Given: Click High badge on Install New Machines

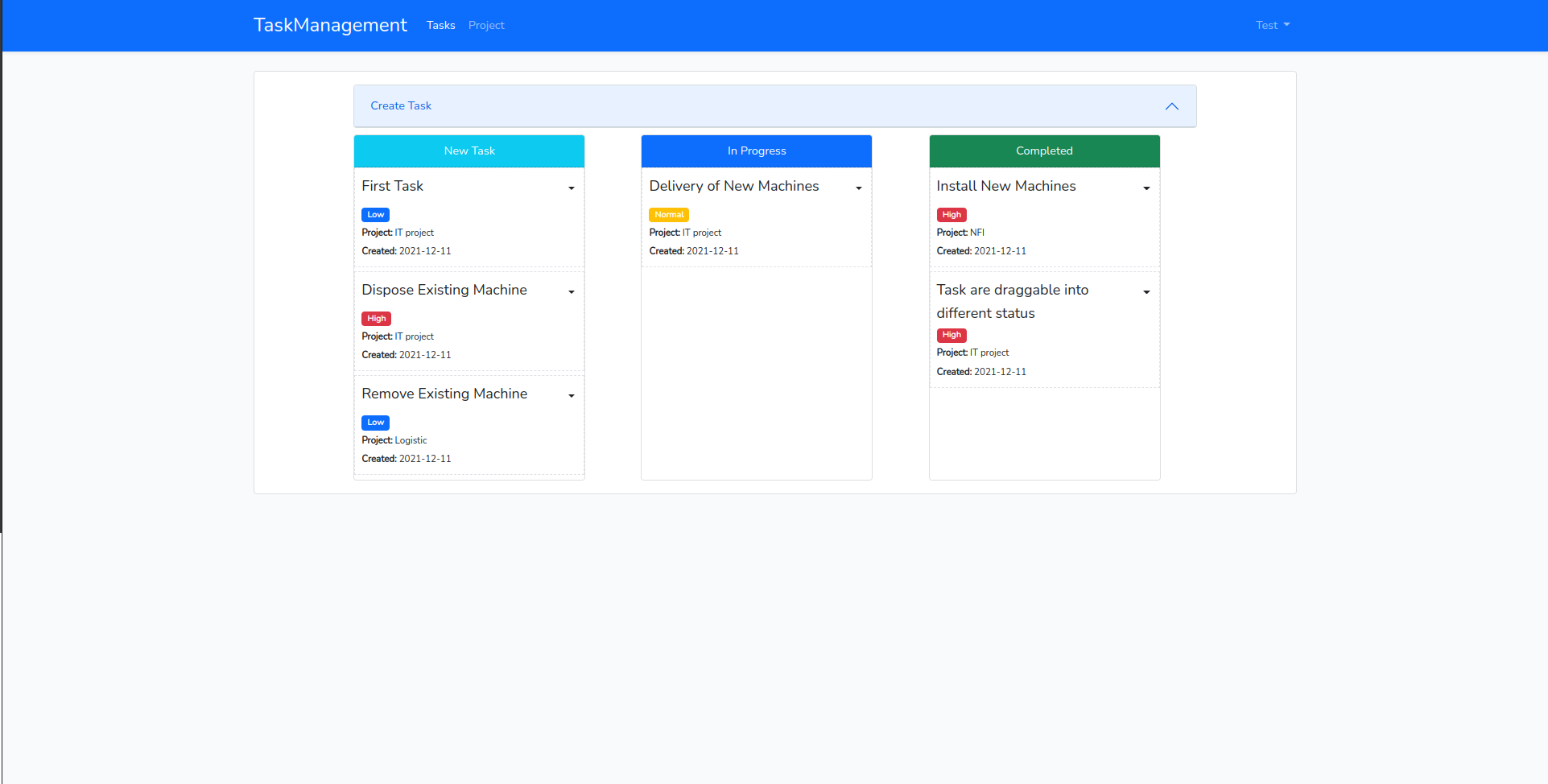Looking at the screenshot, I should pos(951,215).
